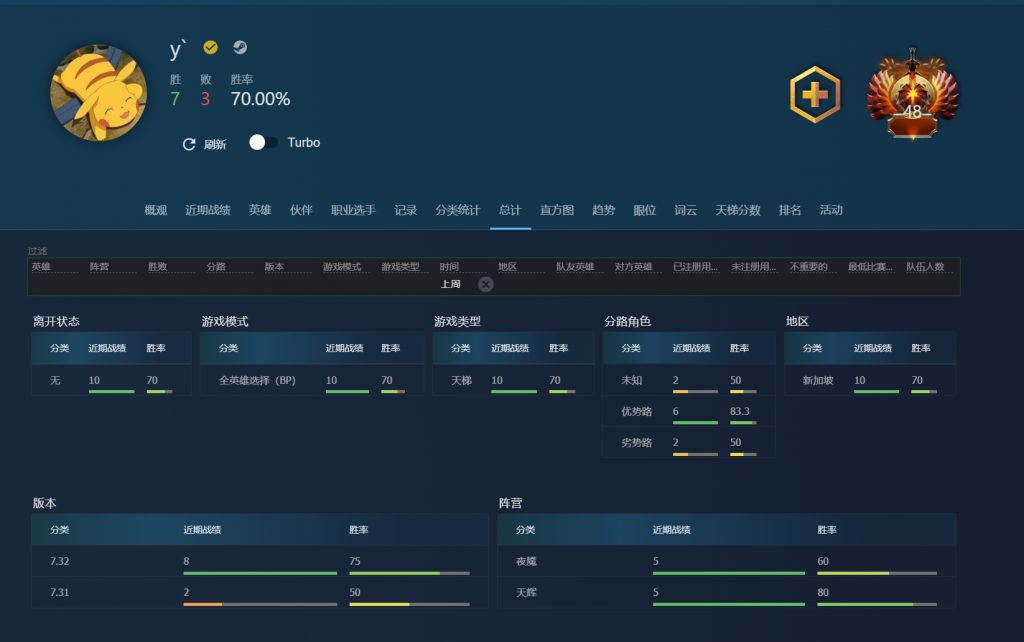Open the Steam profile icon

[x=240, y=46]
